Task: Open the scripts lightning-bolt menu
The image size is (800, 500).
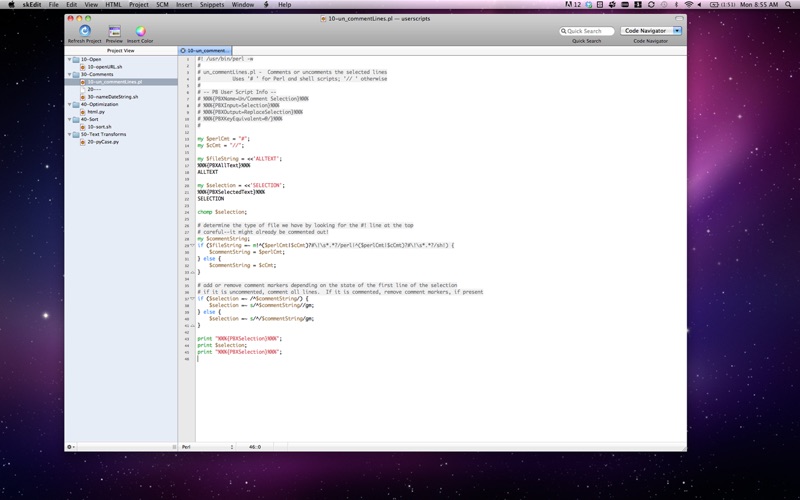Action: pyautogui.click(x=266, y=5)
